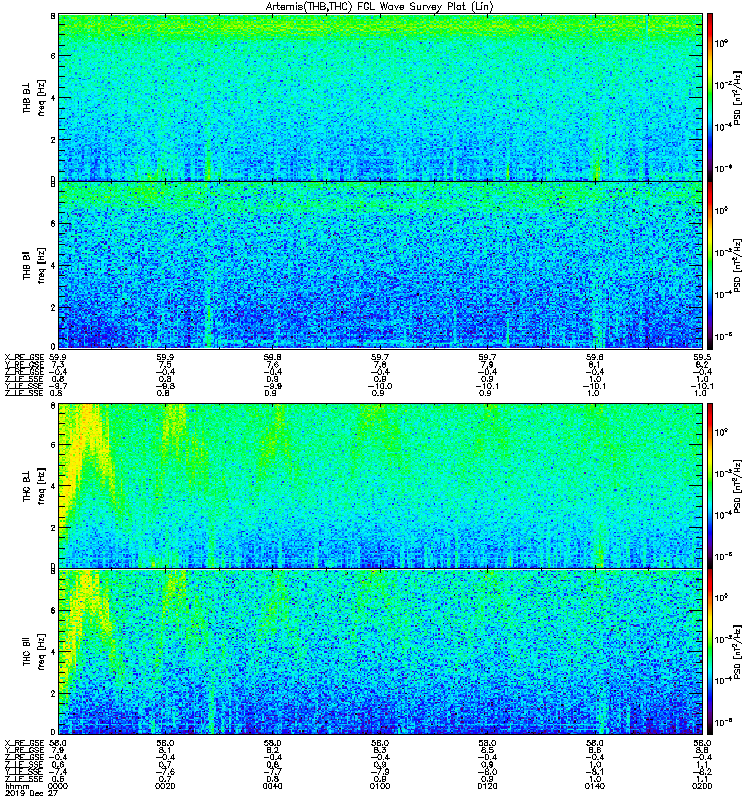Click the 'THC B∥ freq [Hz]' axis label
This screenshot has width=750, height=800.
pos(34,652)
